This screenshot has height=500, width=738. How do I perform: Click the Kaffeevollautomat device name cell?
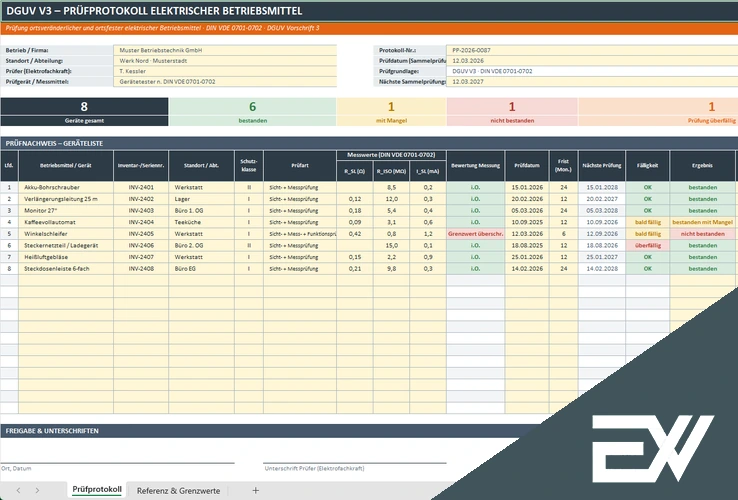66,222
